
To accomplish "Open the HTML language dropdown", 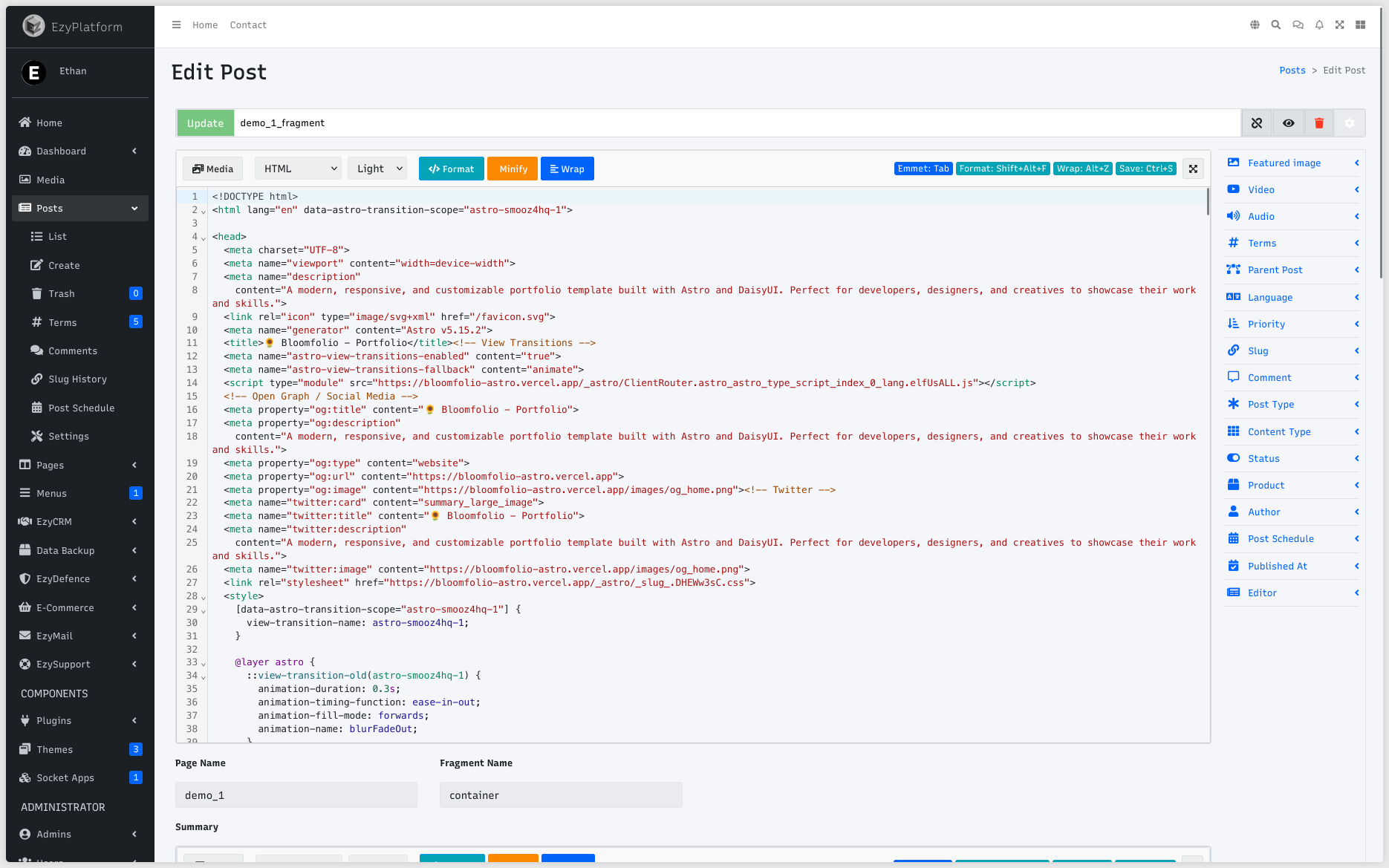I will [x=298, y=169].
